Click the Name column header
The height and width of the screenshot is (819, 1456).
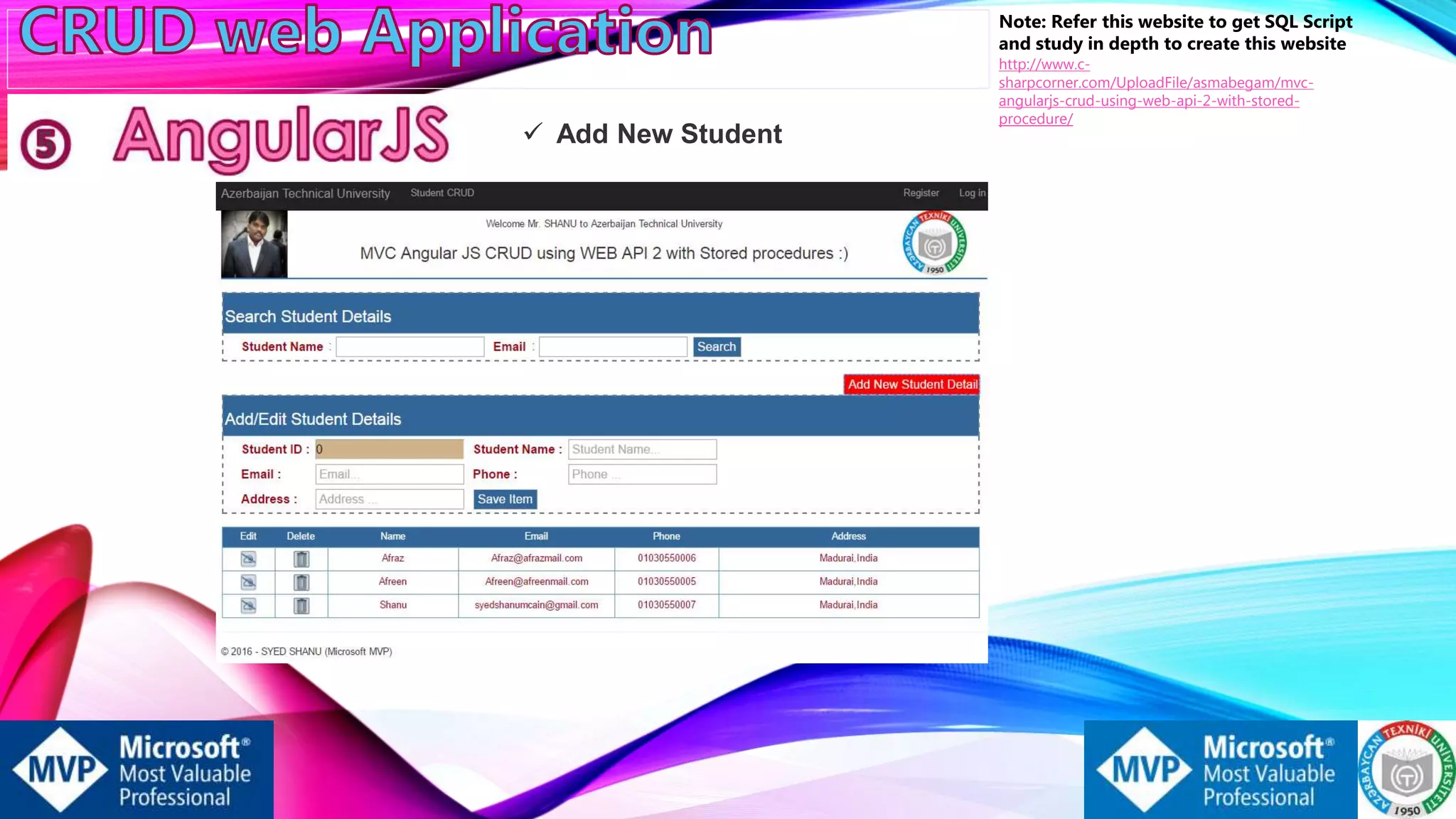coord(392,536)
